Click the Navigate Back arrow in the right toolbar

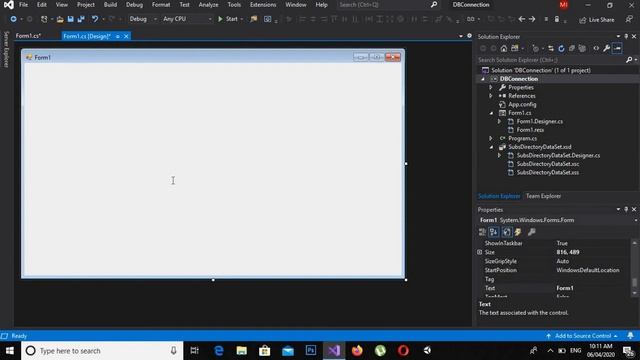pyautogui.click(x=522, y=19)
